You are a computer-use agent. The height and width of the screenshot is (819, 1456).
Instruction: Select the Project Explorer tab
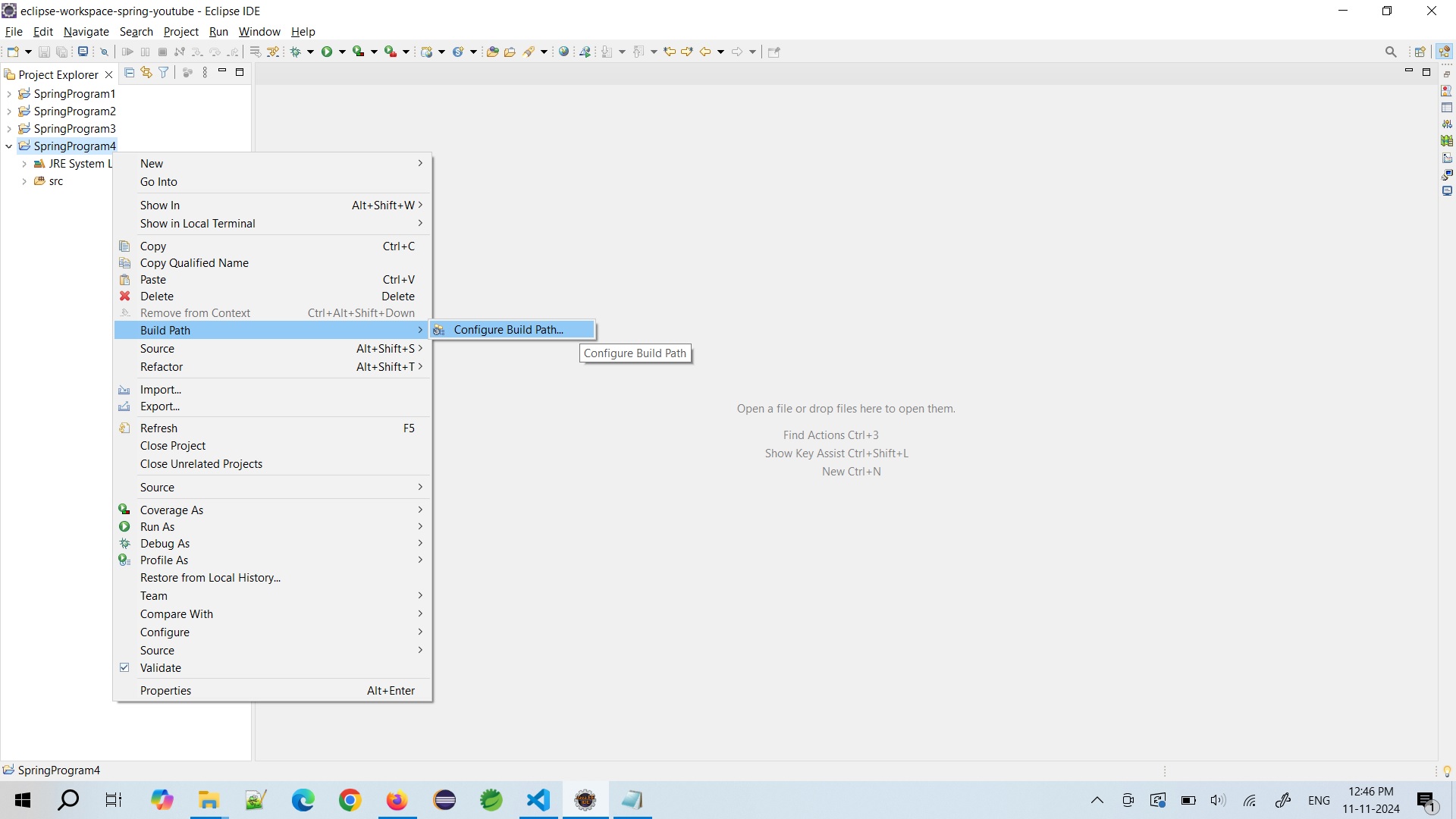pos(58,74)
